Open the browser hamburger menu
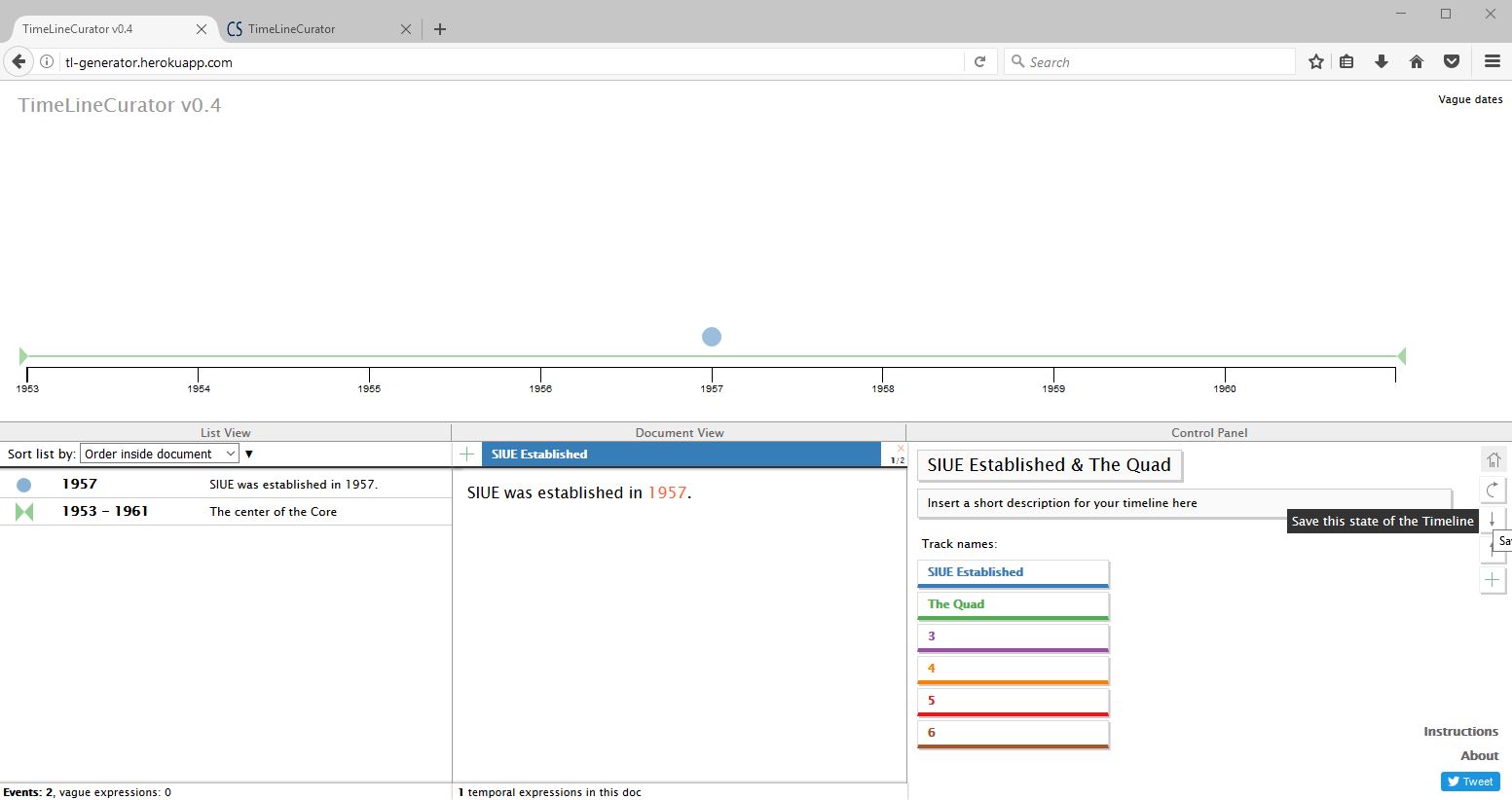Viewport: 1512px width, 800px height. (1492, 62)
